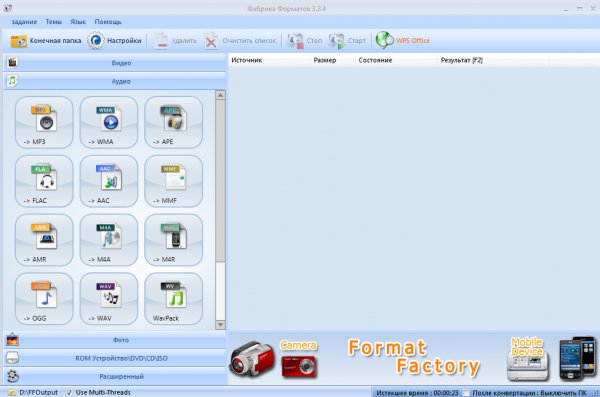Screen dimensions: 600x397
Task: Click the Удалить remove button
Action: (x=176, y=41)
